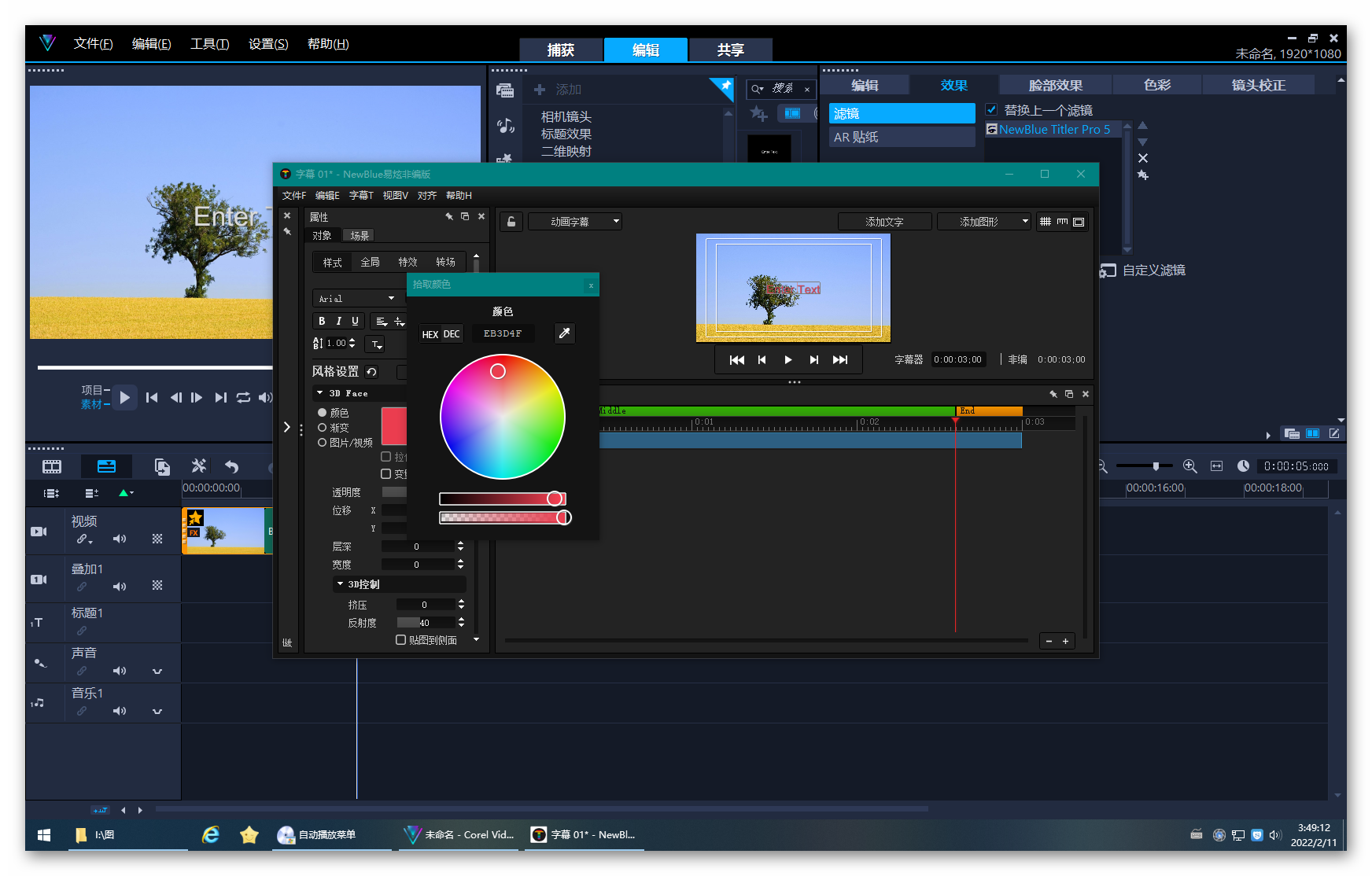Open the 脸部效果 tab
Image resolution: width=1372 pixels, height=876 pixels.
1056,85
